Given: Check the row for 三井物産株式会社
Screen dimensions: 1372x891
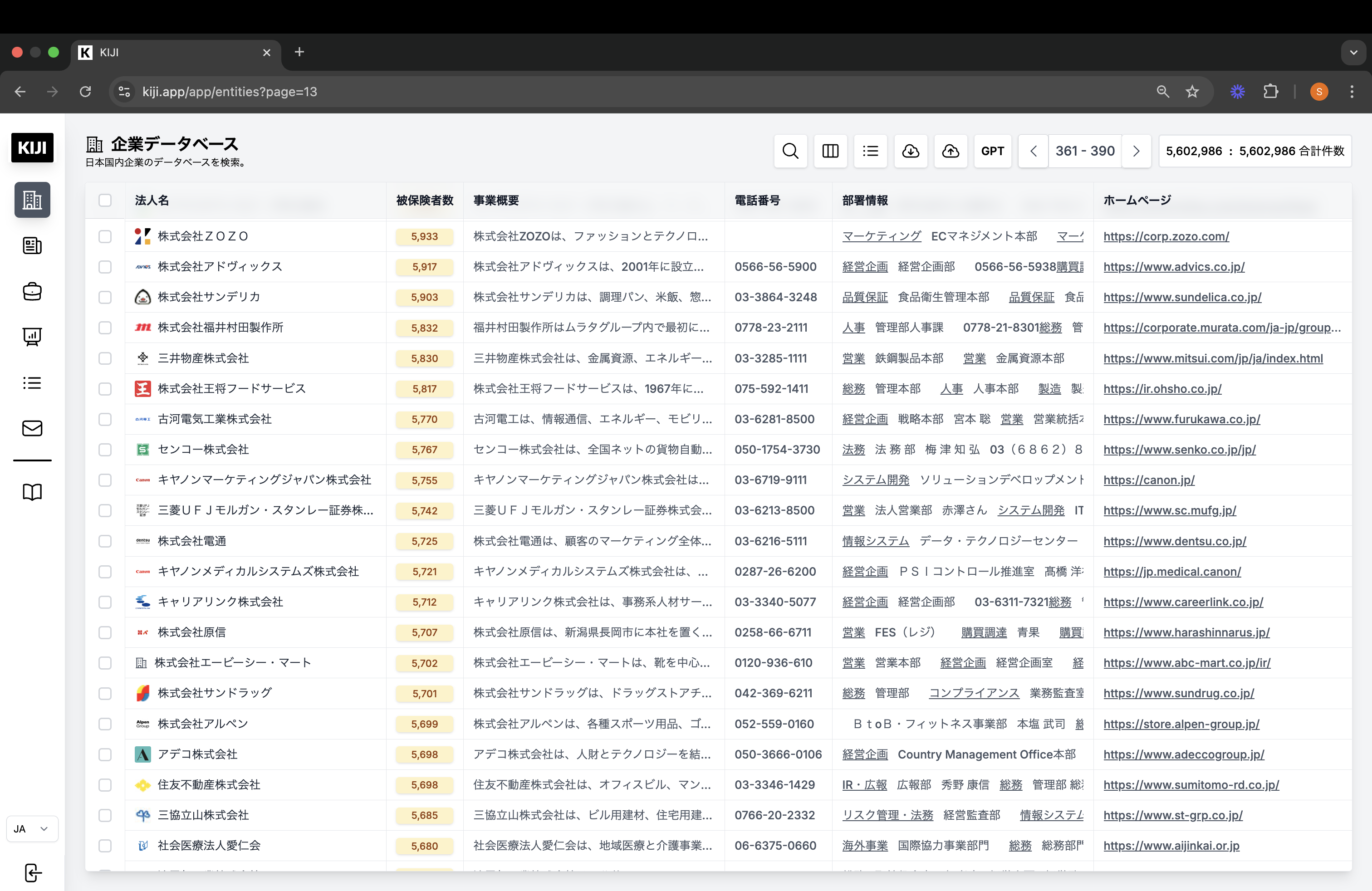Looking at the screenshot, I should [x=106, y=358].
